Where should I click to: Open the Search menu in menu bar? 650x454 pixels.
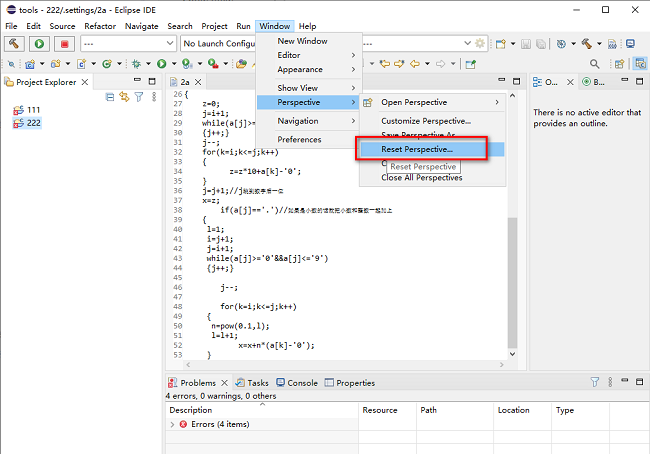[180, 26]
